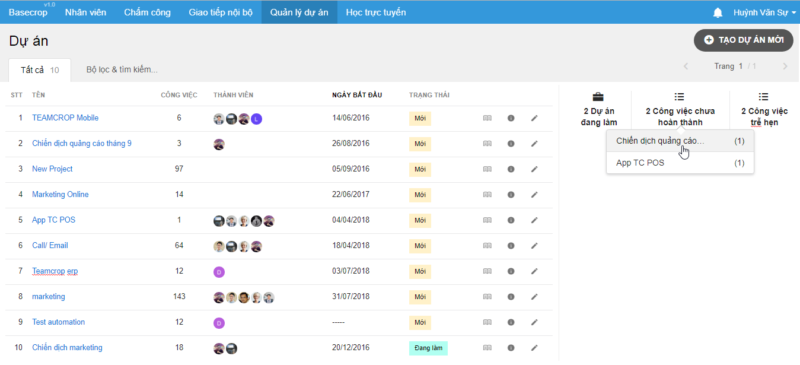Click the book icon for Marketing Online row
The image size is (800, 365).
(487, 194)
